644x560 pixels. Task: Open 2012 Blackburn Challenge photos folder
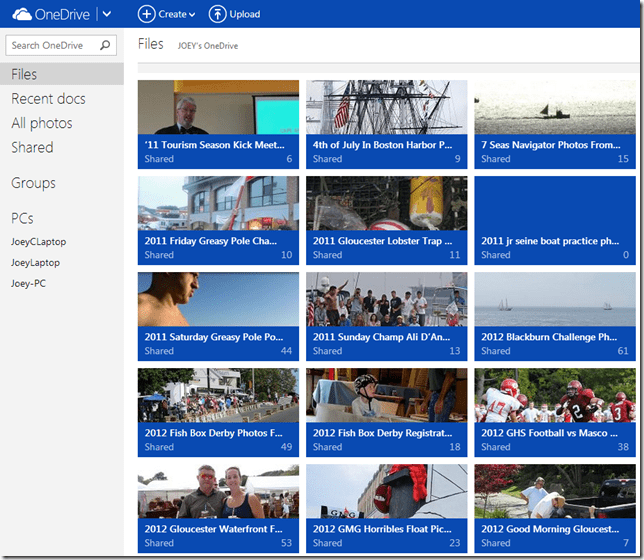point(554,315)
